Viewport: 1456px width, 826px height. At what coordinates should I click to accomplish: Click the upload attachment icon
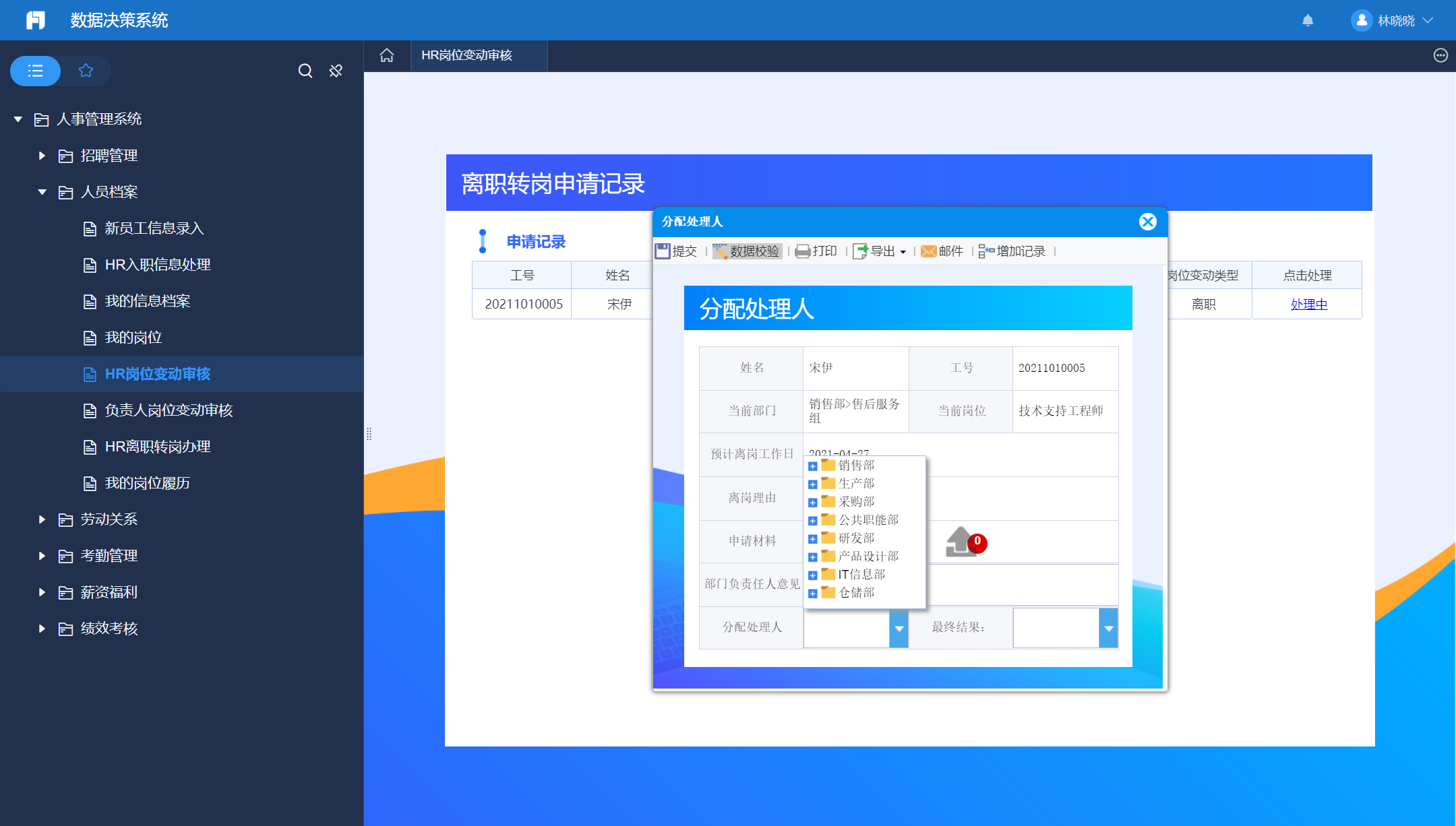(962, 542)
